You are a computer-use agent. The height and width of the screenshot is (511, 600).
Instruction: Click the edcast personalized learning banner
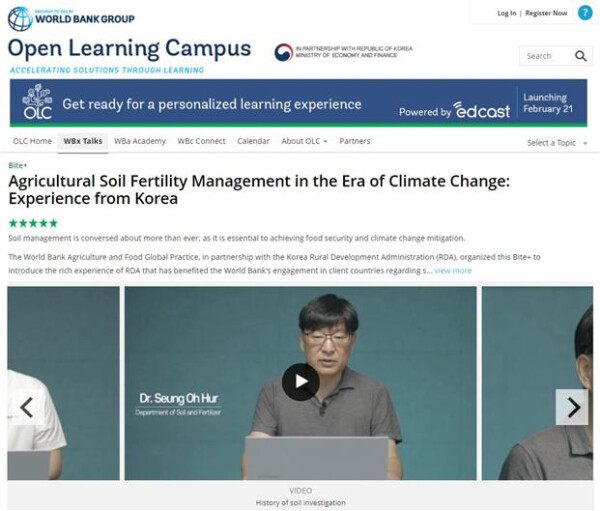point(298,103)
